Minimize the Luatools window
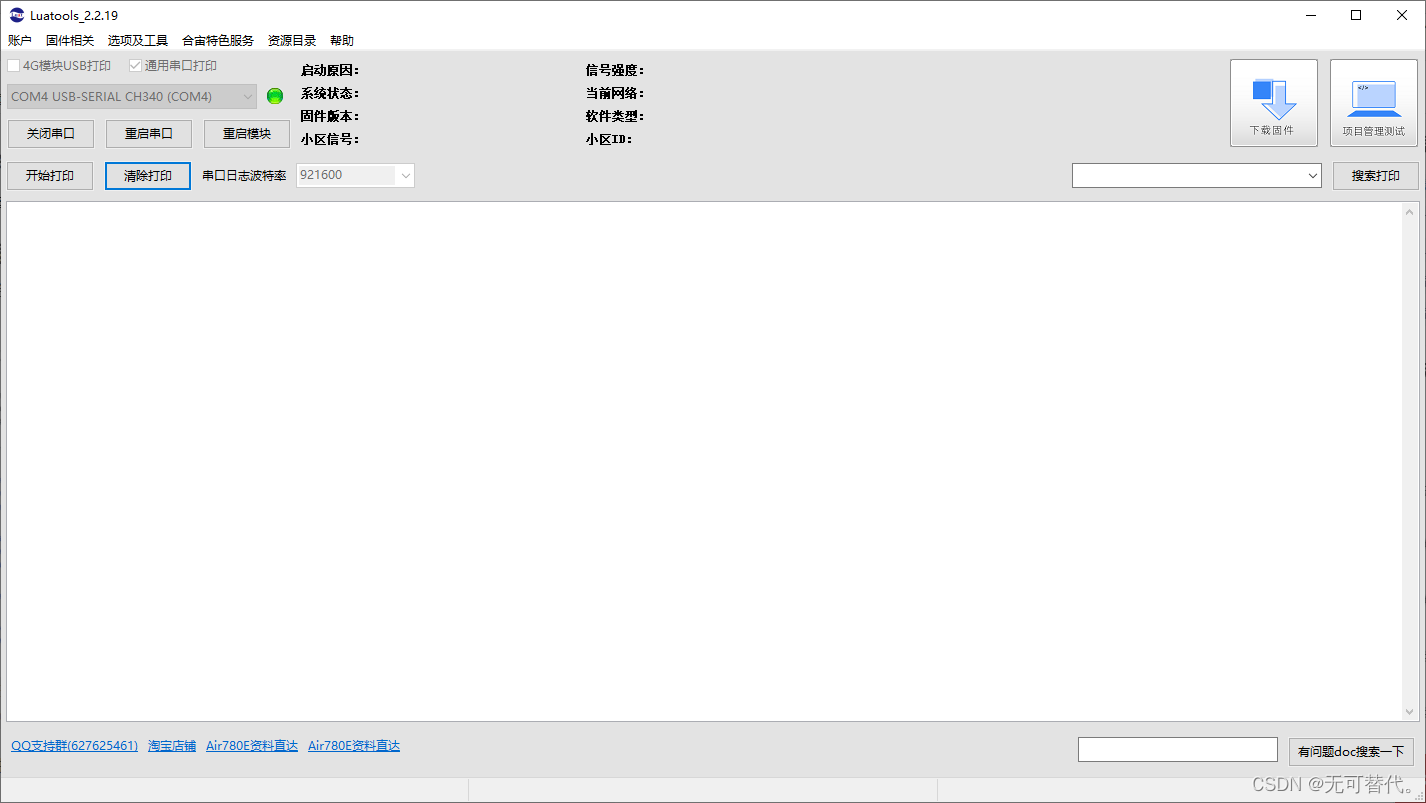 [x=1310, y=15]
